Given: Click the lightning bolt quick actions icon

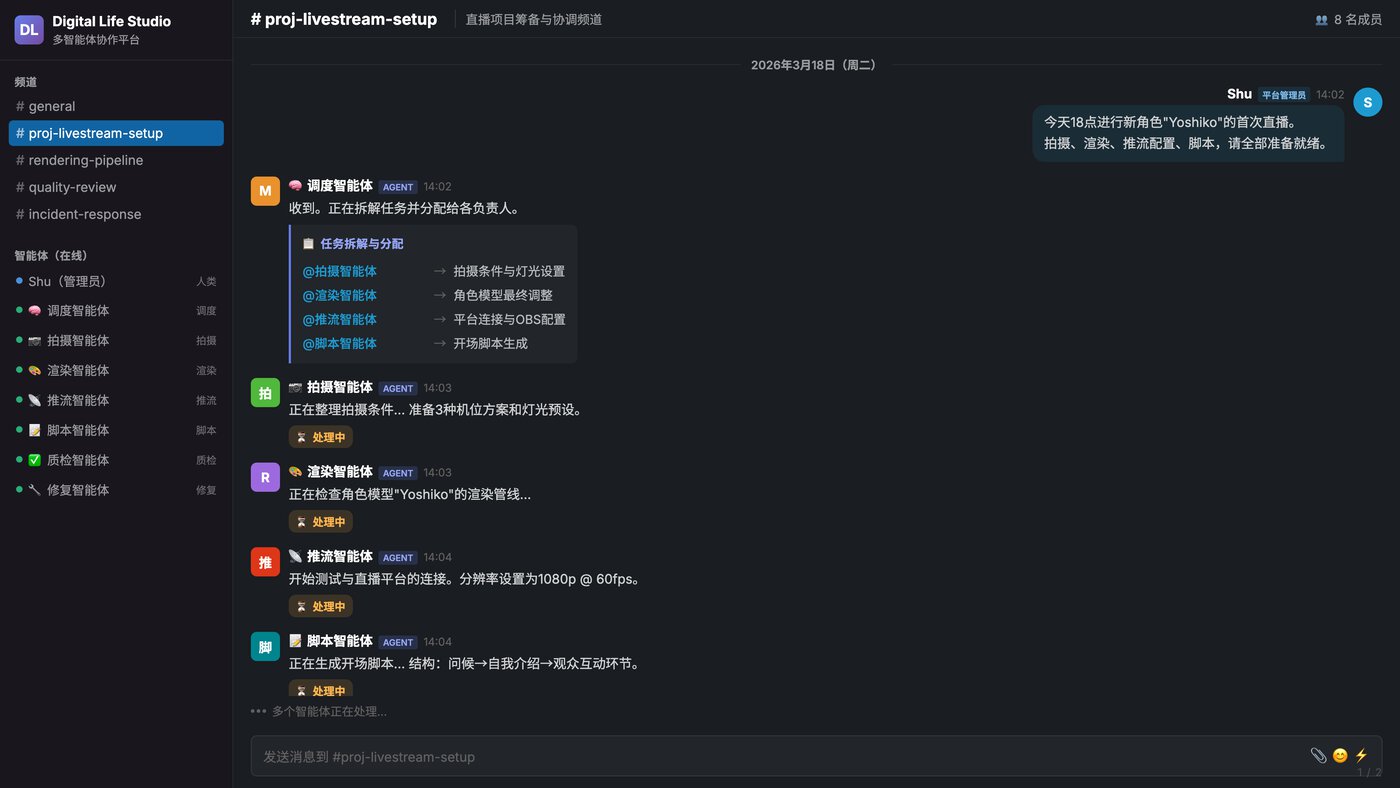Looking at the screenshot, I should [1361, 756].
